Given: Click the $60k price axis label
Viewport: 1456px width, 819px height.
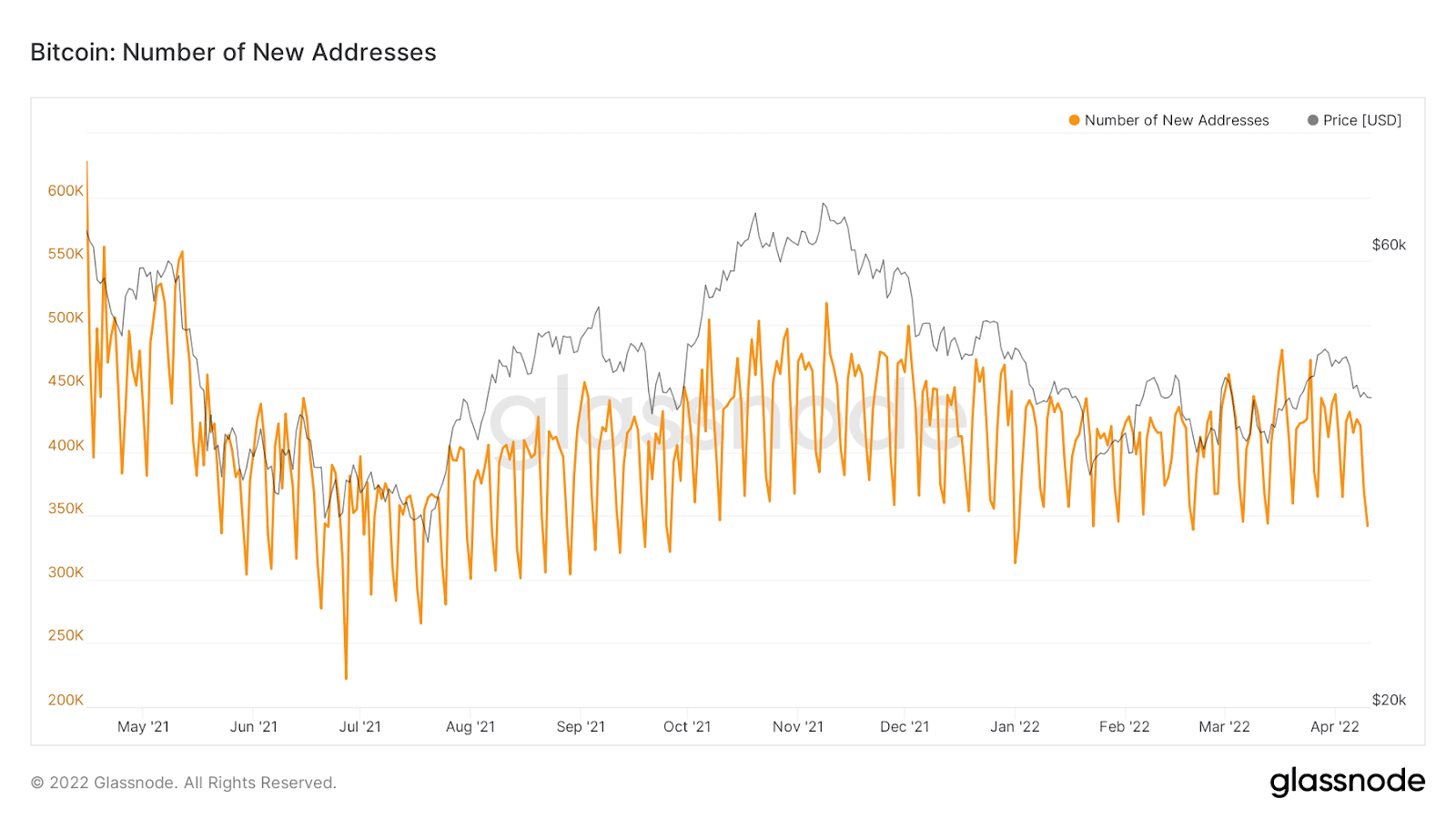Looking at the screenshot, I should coord(1389,245).
